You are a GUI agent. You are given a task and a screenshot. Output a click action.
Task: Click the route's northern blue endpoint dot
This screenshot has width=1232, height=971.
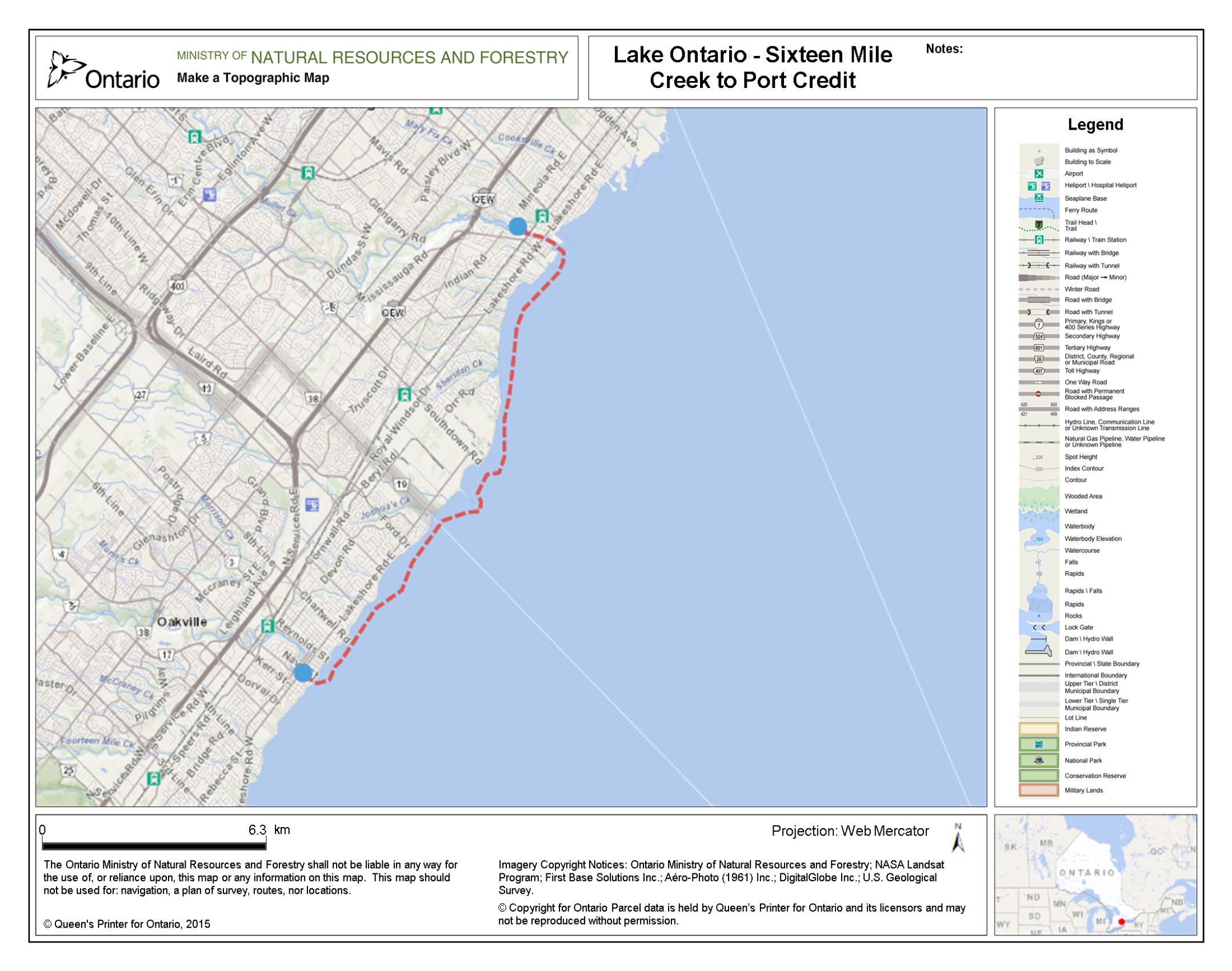point(517,226)
